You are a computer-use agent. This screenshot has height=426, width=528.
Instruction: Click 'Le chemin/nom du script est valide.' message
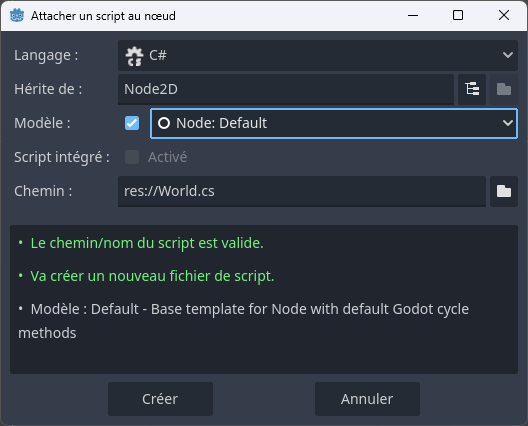tap(147, 243)
